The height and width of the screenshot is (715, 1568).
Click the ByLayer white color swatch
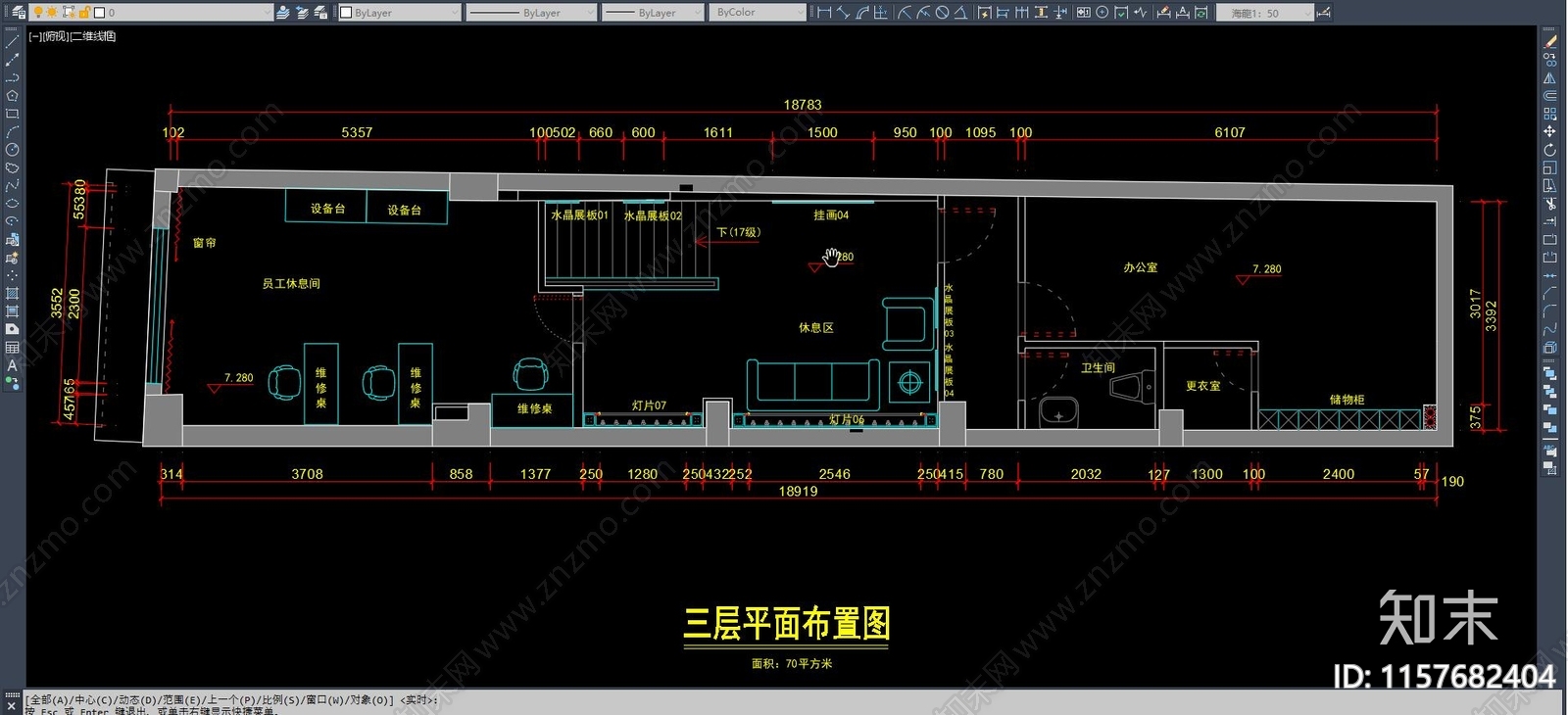[x=346, y=13]
